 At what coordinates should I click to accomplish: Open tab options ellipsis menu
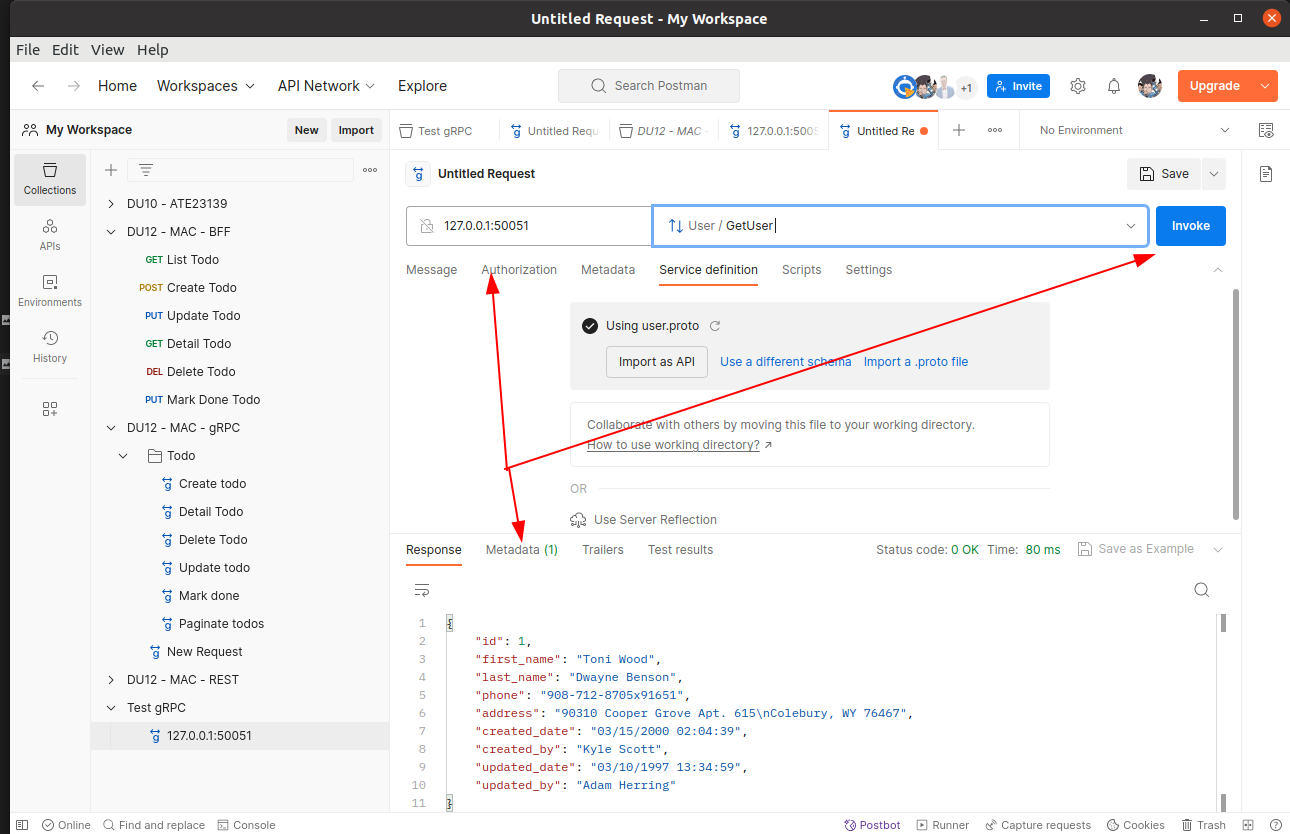[x=995, y=130]
